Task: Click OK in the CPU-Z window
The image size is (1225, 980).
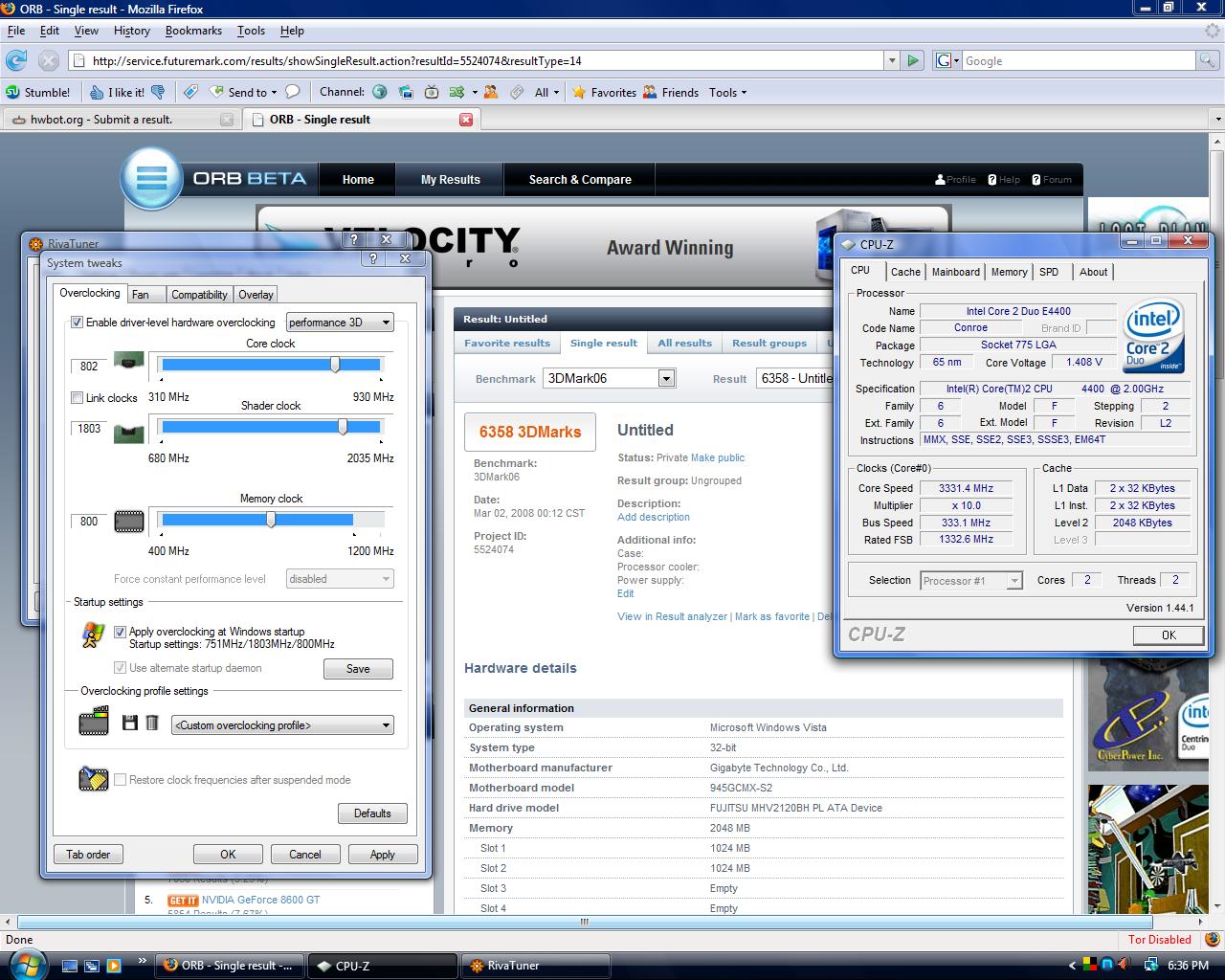Action: (x=1168, y=635)
